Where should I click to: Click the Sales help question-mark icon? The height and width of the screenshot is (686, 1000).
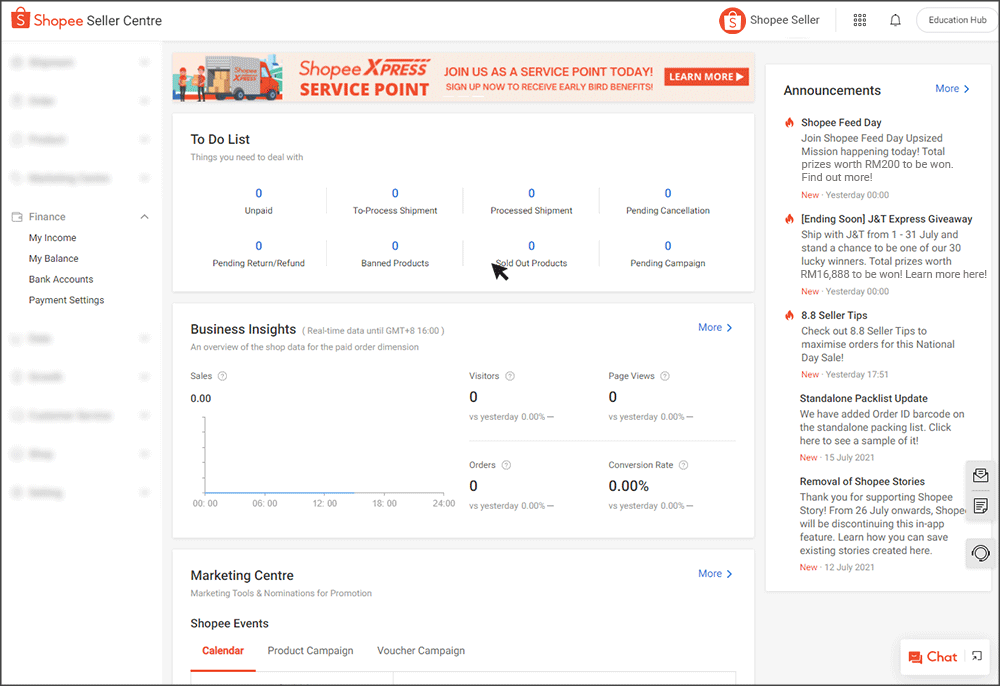click(222, 376)
